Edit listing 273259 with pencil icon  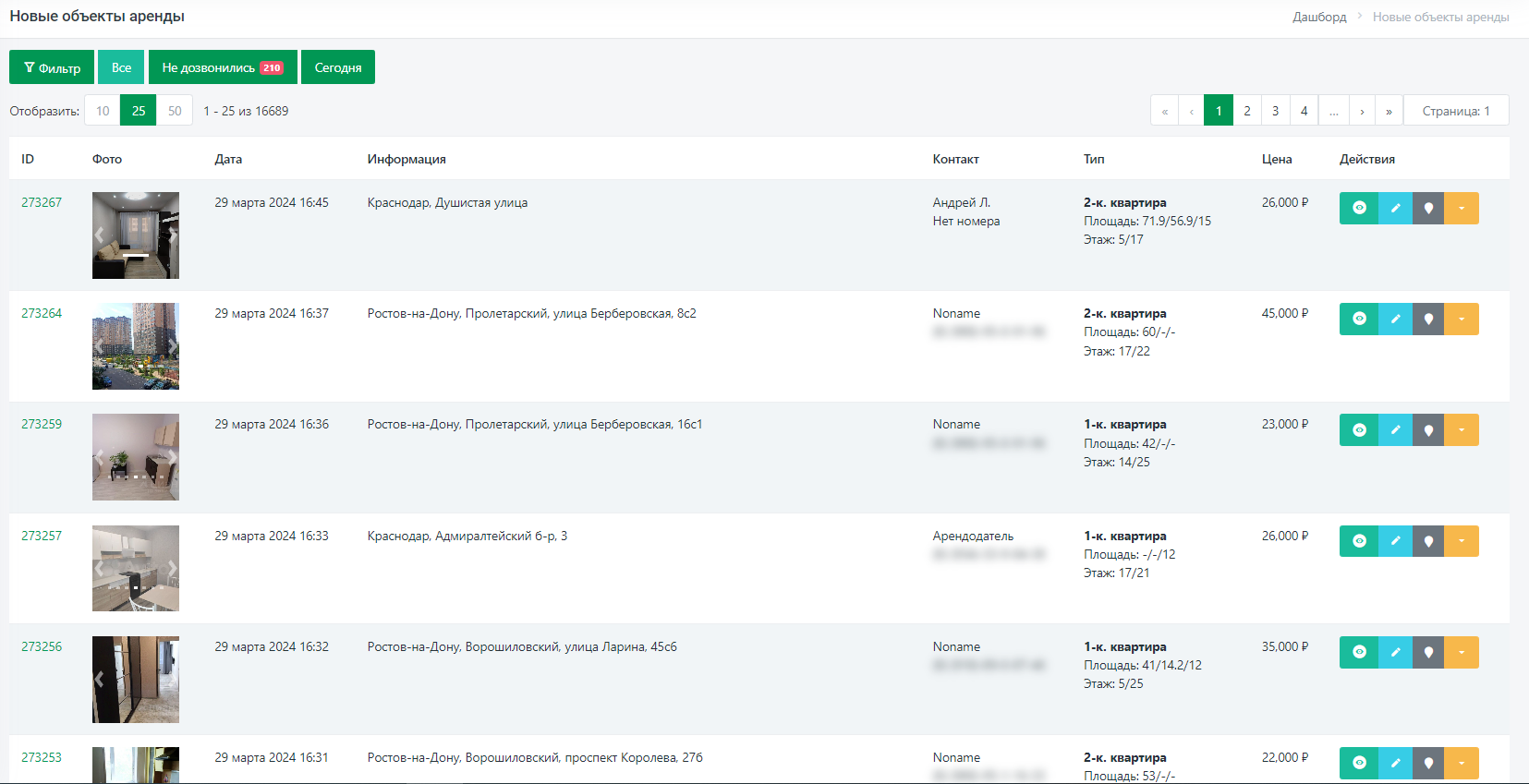pyautogui.click(x=1395, y=429)
